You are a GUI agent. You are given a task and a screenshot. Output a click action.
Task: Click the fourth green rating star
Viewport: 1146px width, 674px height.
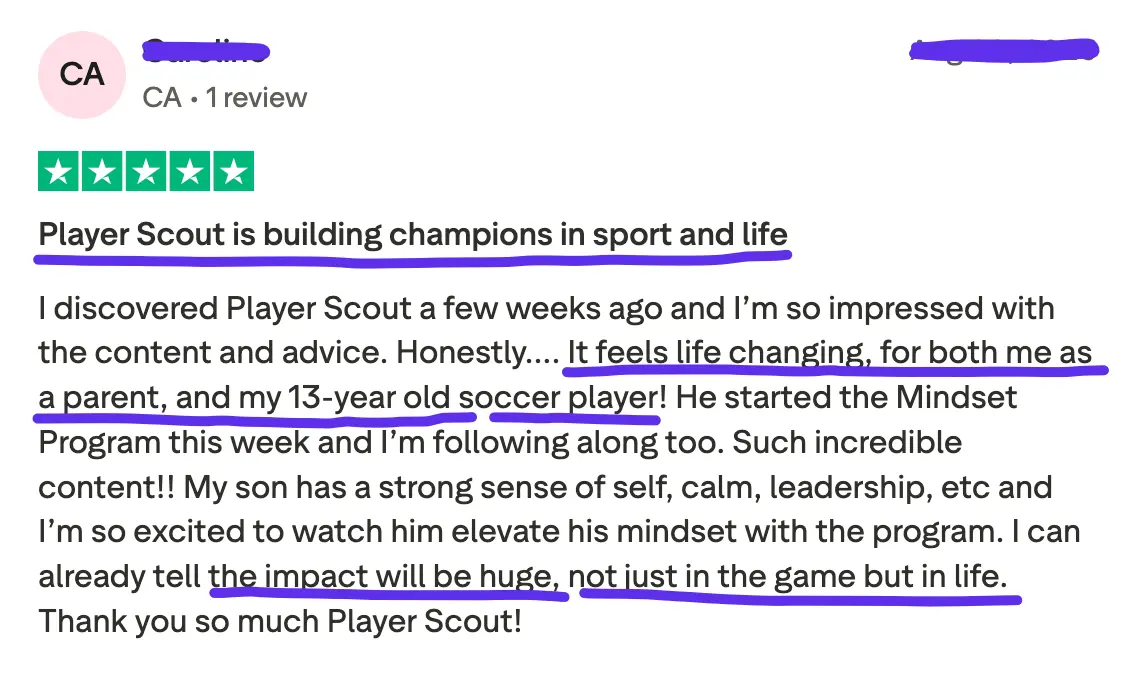189,171
